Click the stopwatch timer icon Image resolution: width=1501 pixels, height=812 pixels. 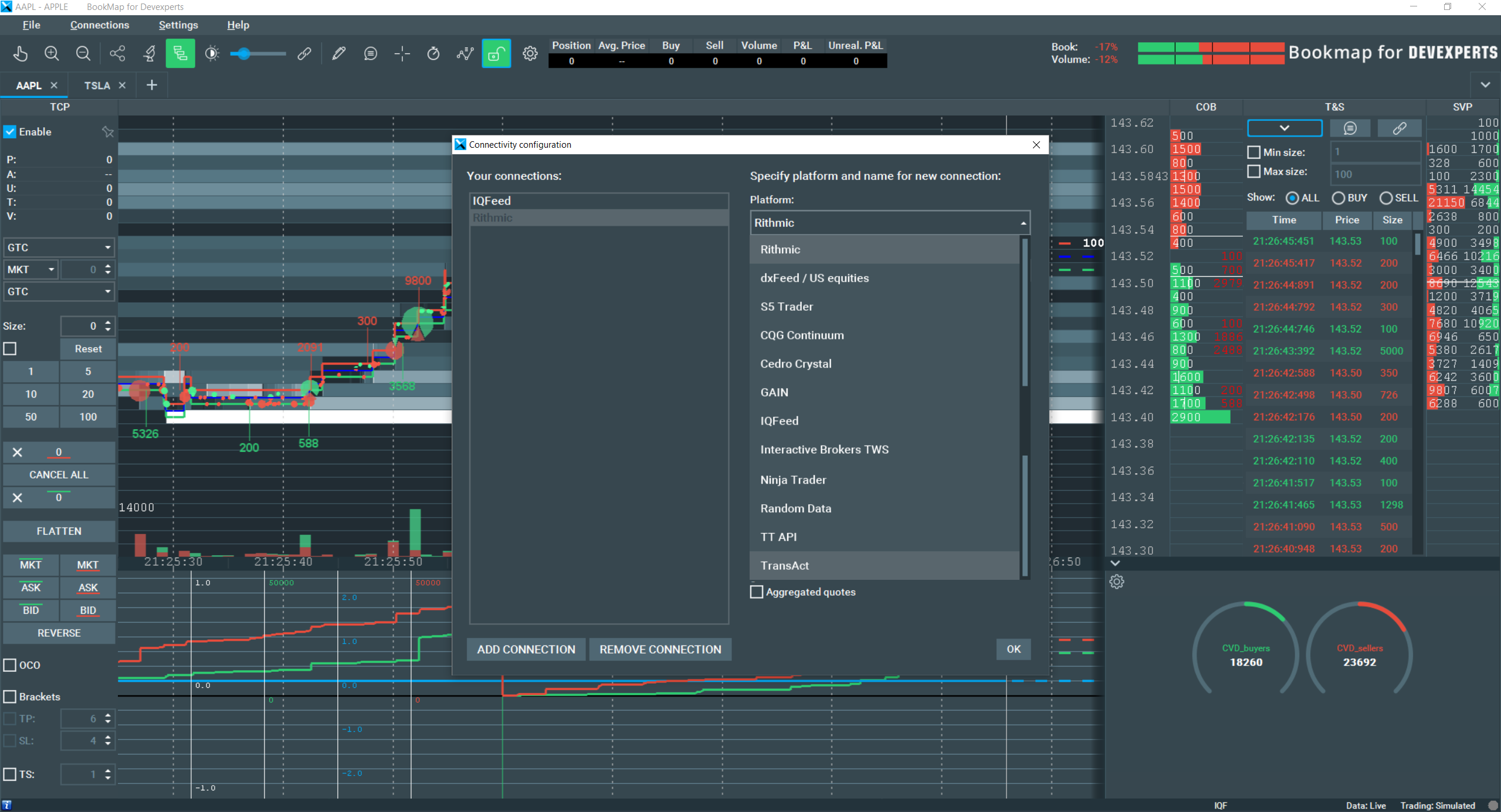point(433,54)
